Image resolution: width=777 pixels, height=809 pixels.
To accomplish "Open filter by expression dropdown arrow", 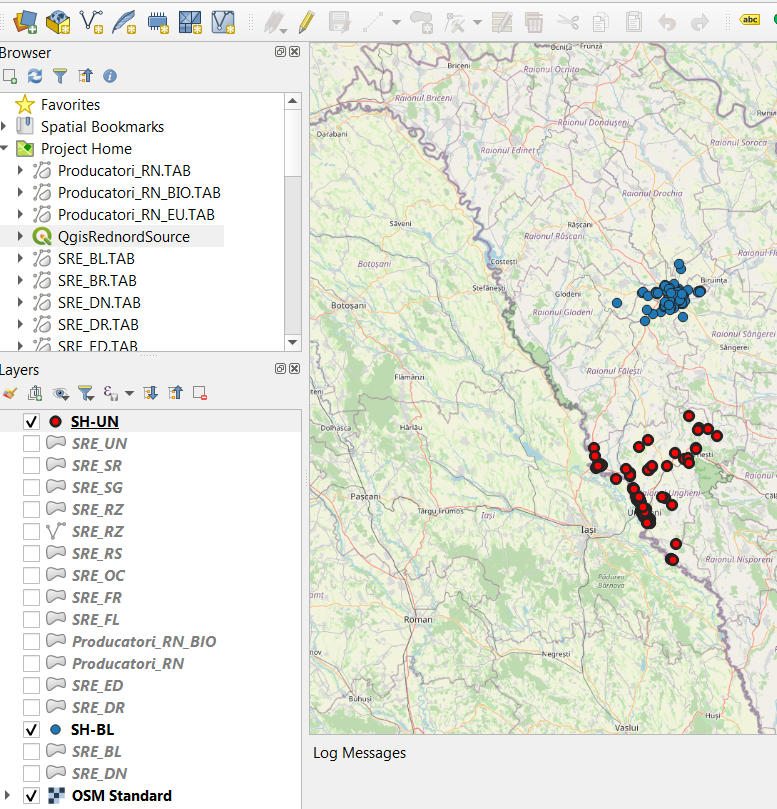I will (129, 394).
